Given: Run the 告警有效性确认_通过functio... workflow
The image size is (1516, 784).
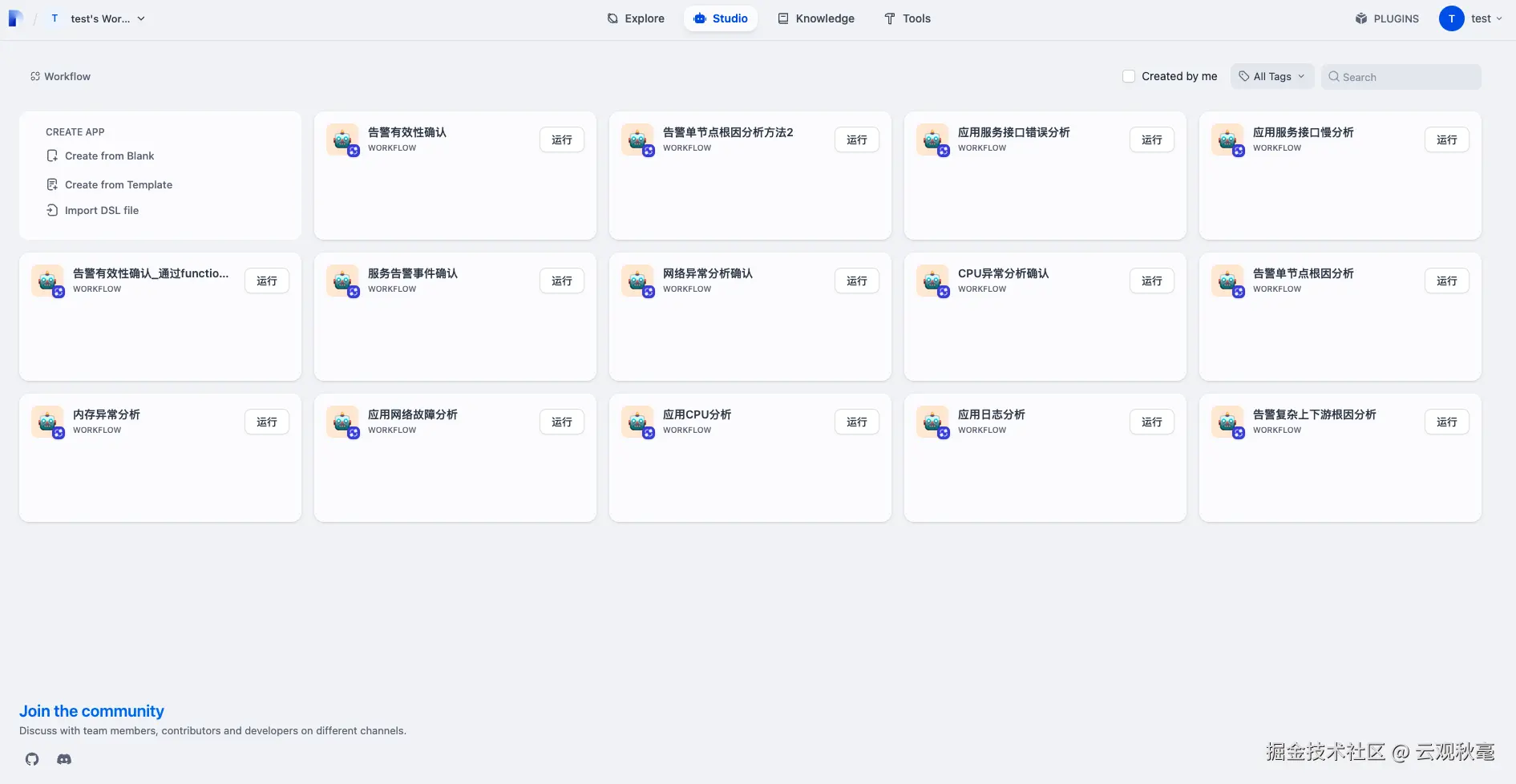Looking at the screenshot, I should (x=267, y=281).
